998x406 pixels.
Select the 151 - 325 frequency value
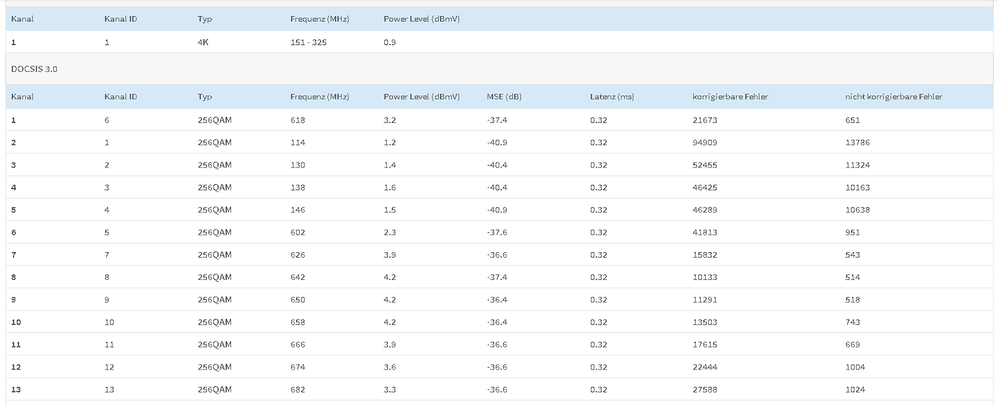click(310, 43)
